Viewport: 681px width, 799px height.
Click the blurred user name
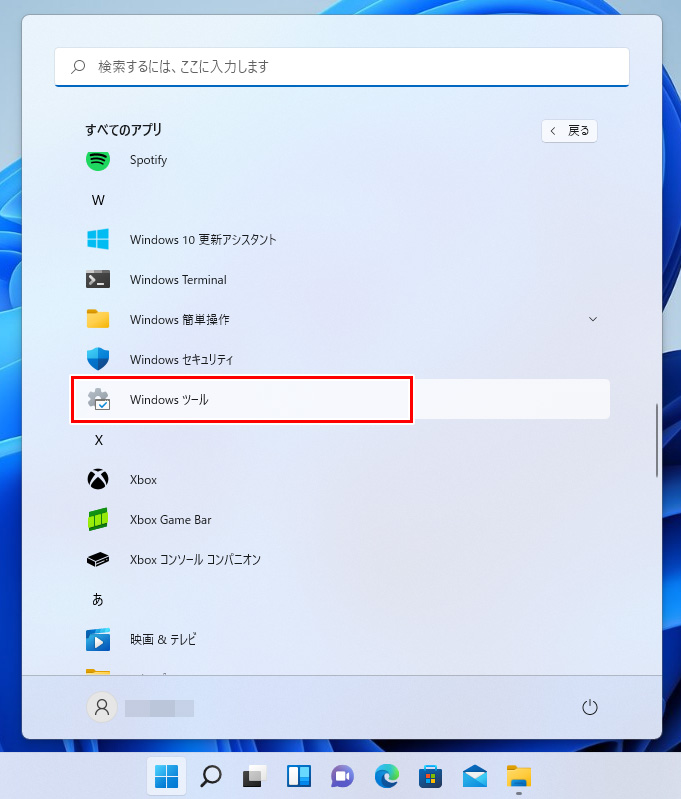tap(160, 708)
